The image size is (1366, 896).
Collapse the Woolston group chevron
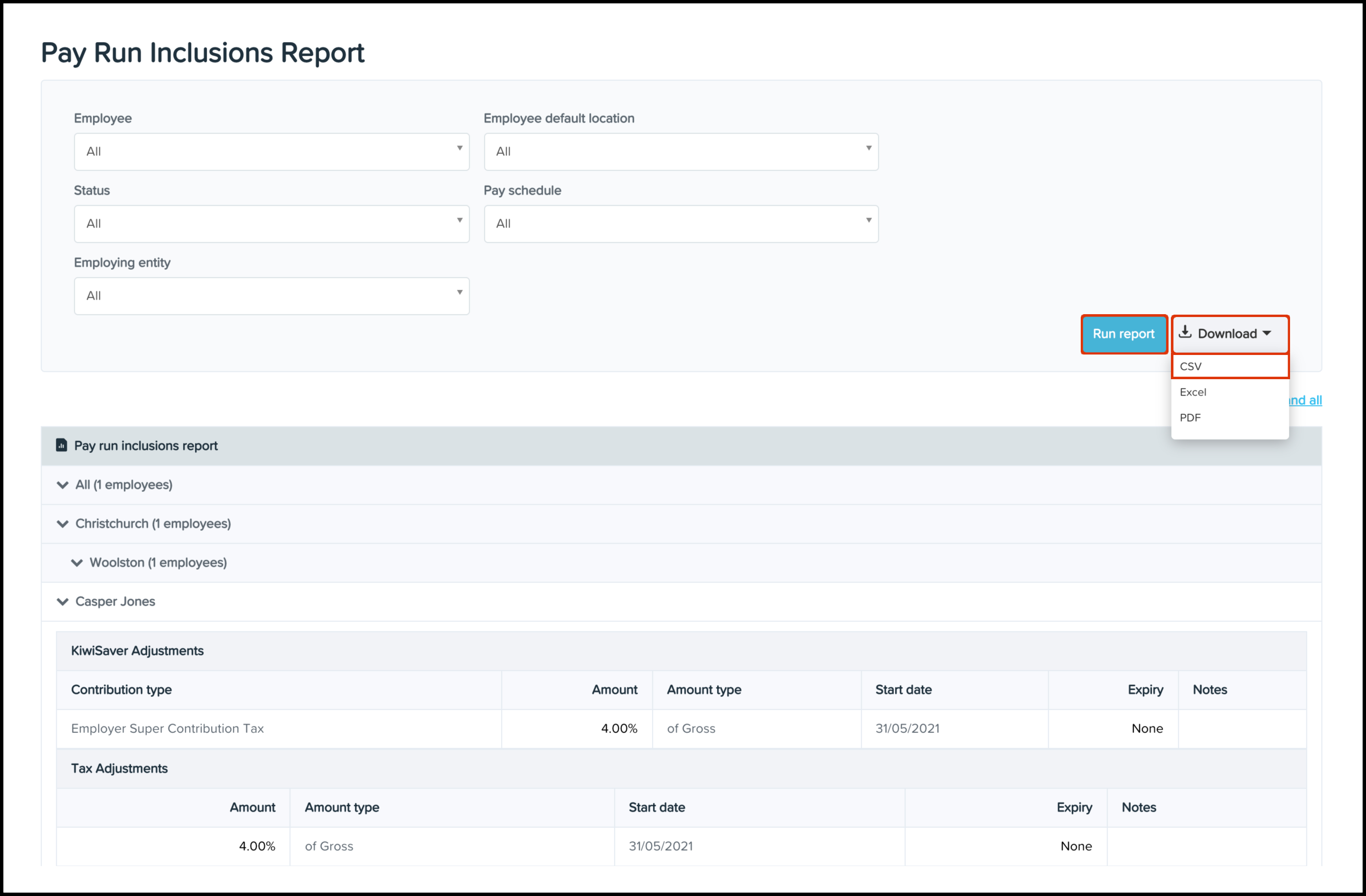(x=77, y=563)
